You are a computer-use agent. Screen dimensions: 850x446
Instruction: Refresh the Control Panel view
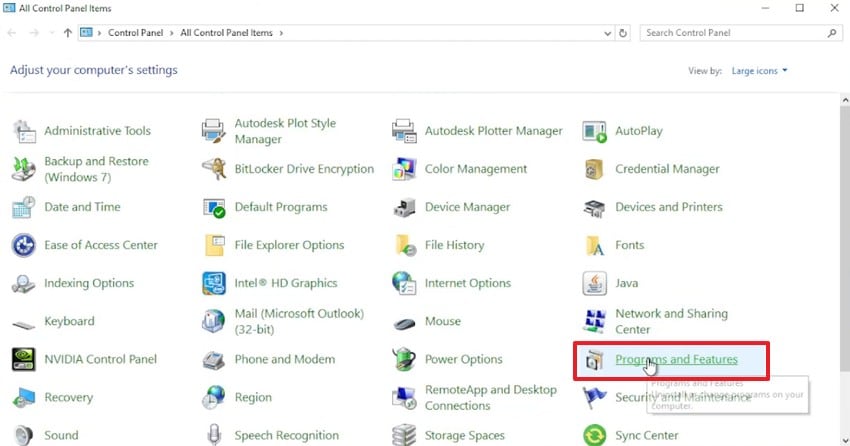623,33
